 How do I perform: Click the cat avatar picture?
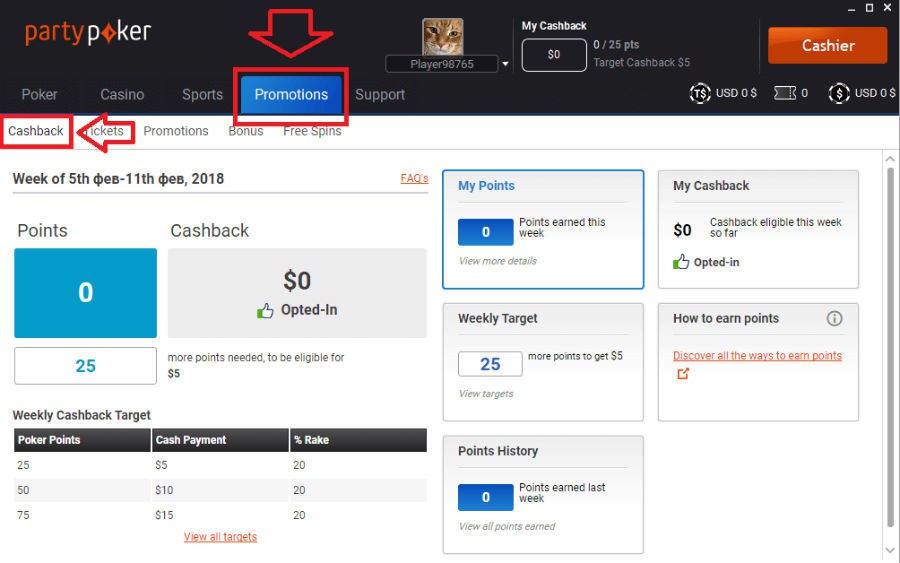click(x=442, y=37)
